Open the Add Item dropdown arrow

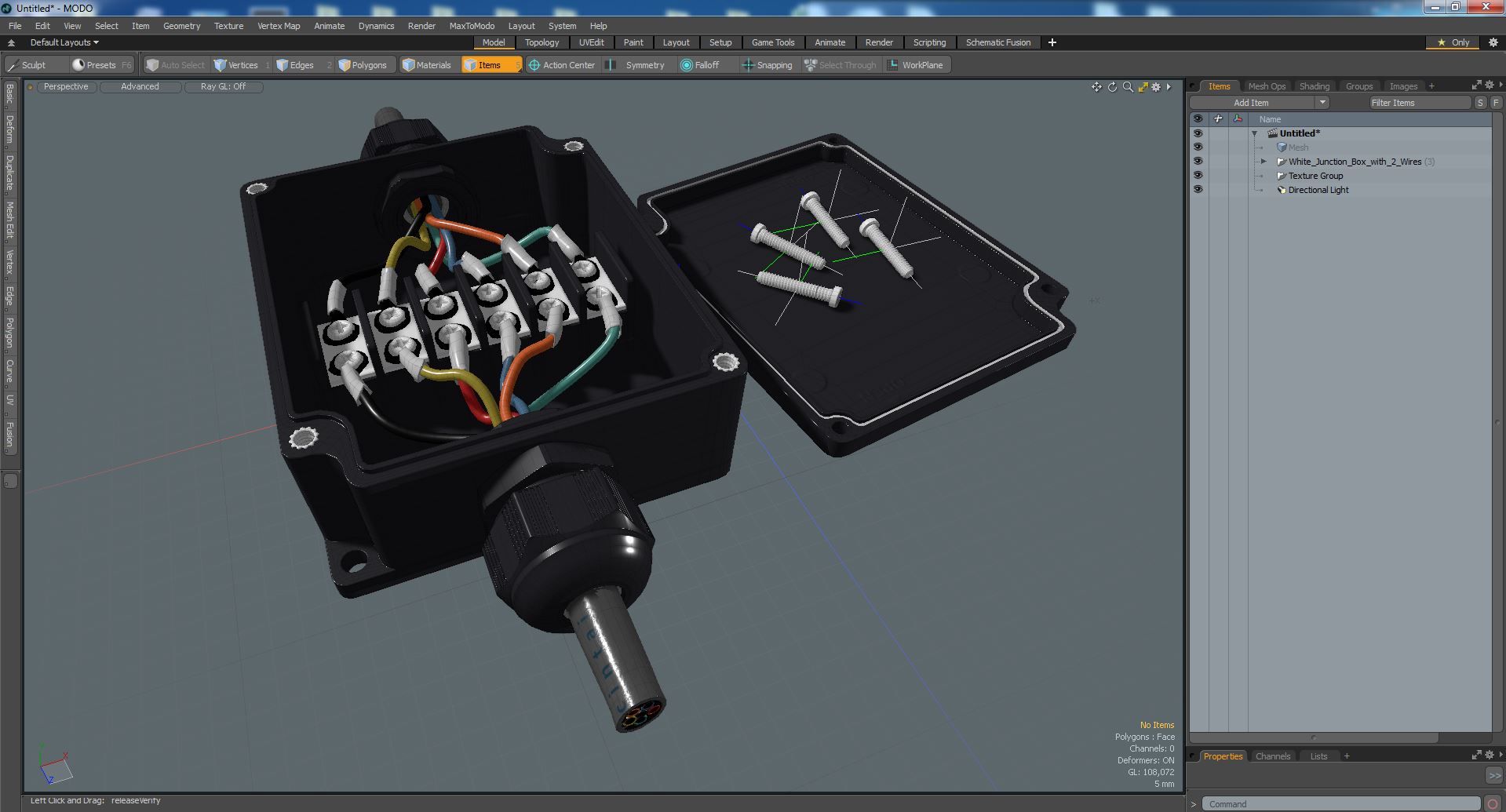[1322, 103]
